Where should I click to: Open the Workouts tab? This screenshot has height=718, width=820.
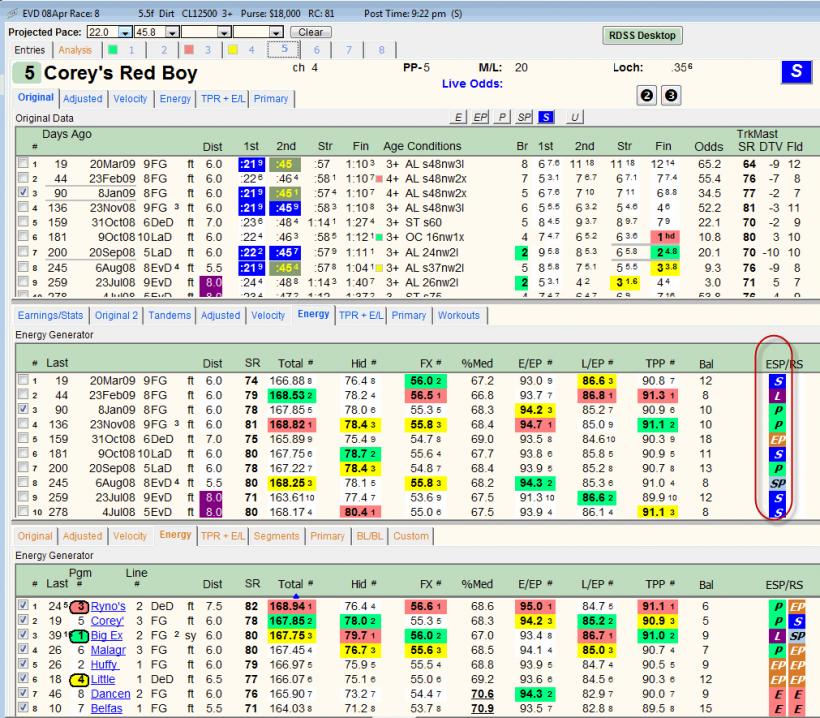click(459, 315)
